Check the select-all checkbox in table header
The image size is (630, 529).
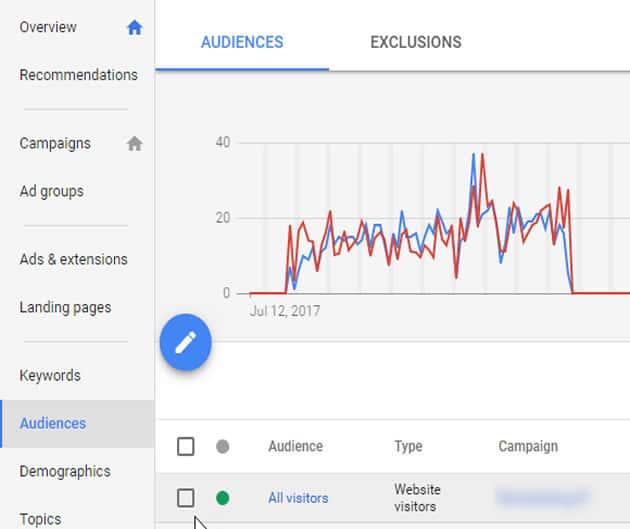[186, 446]
